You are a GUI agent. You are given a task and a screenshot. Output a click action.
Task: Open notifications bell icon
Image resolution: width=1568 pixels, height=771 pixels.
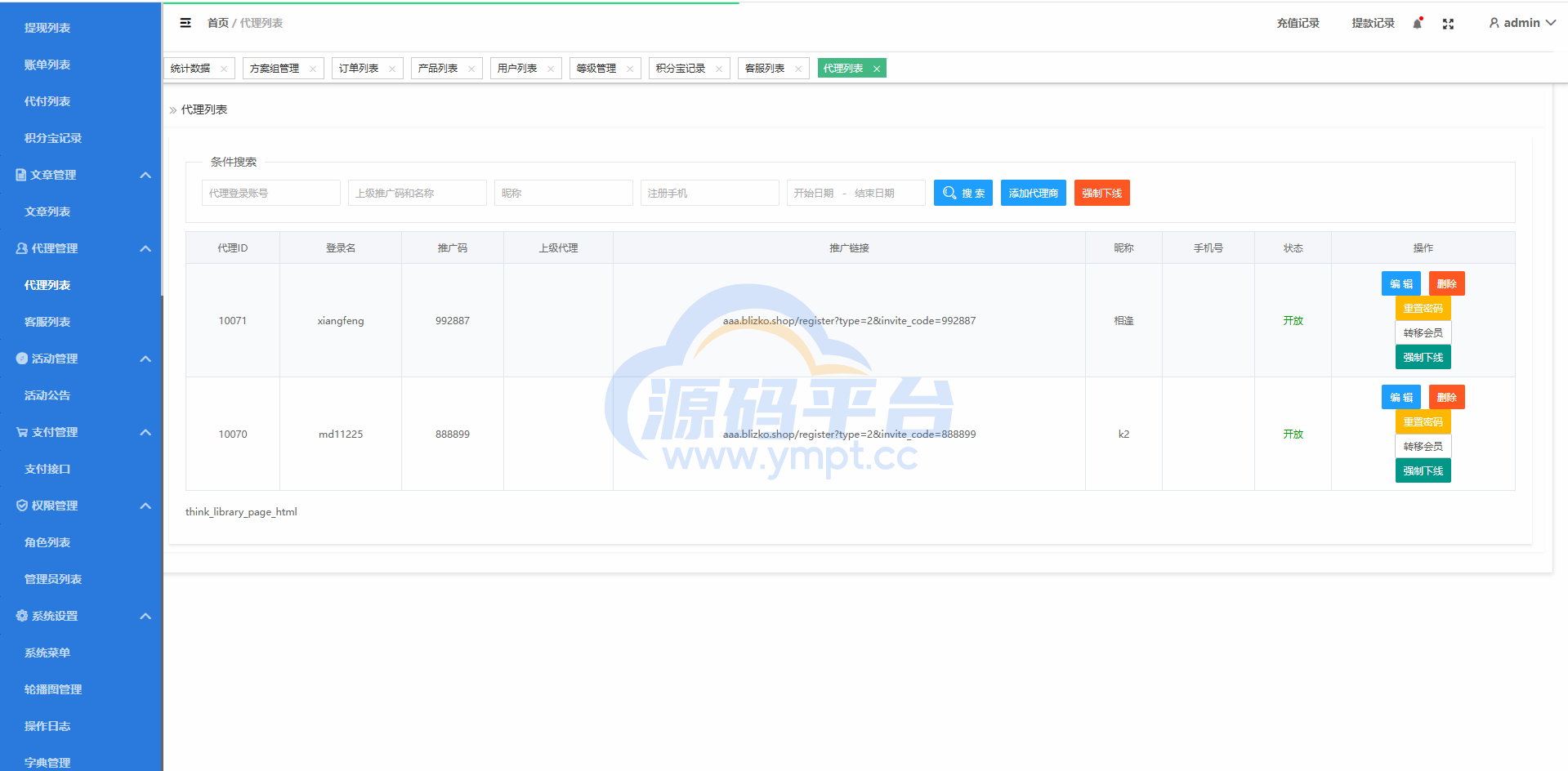(x=1418, y=24)
